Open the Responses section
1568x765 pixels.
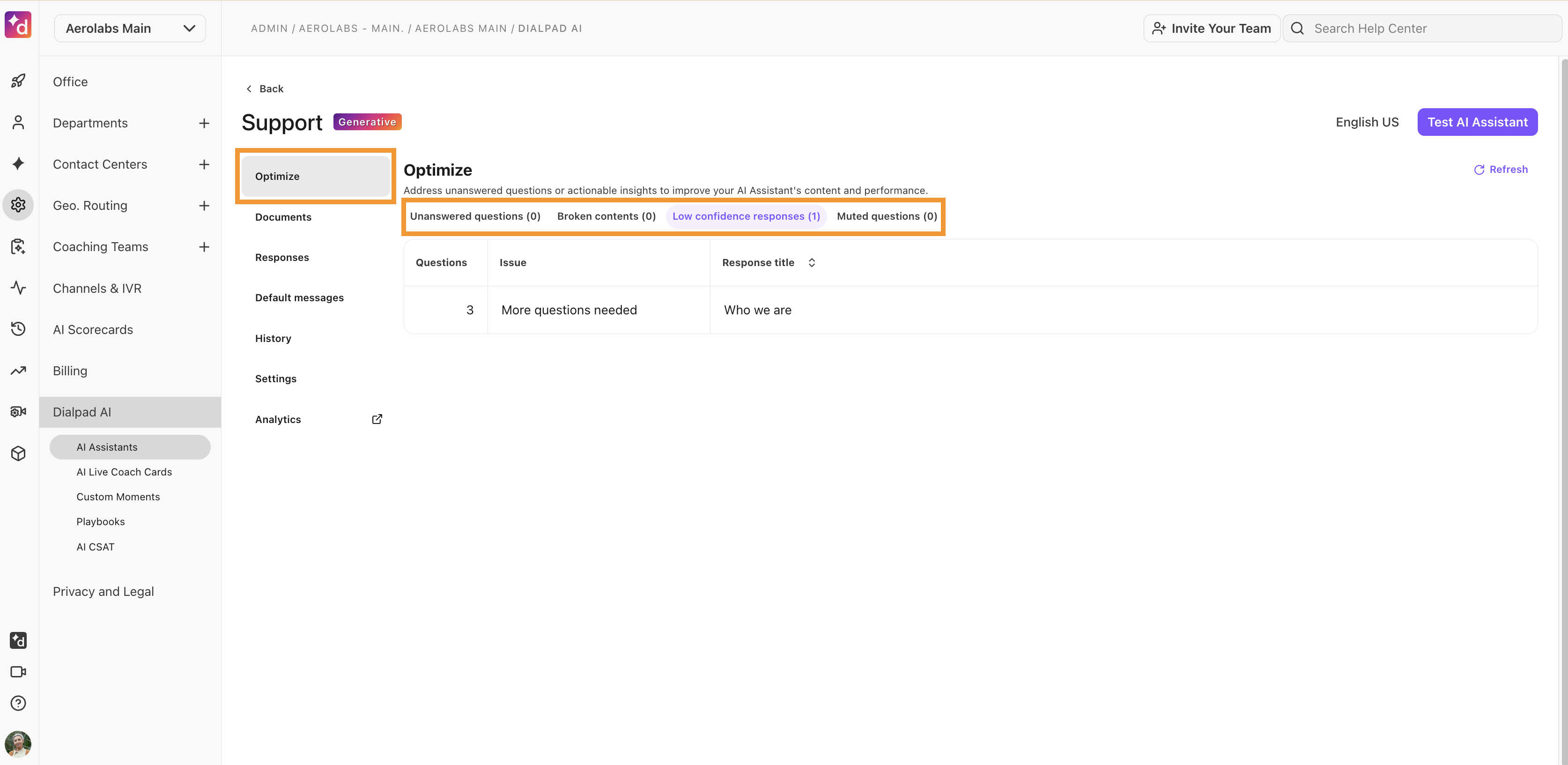(315, 257)
